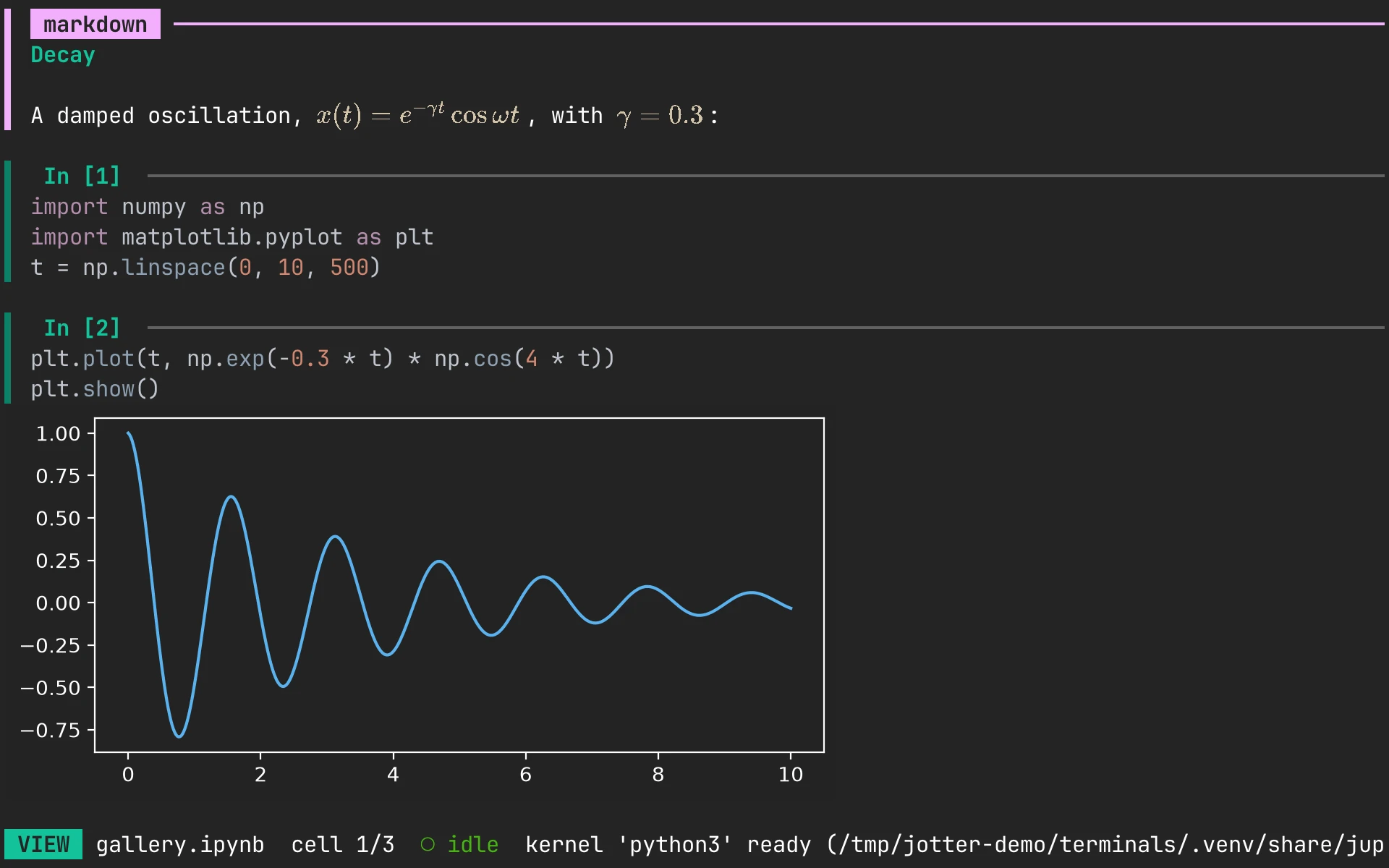The width and height of the screenshot is (1389, 868).
Task: Click the 'In [1]' cell prompt
Action: [82, 176]
